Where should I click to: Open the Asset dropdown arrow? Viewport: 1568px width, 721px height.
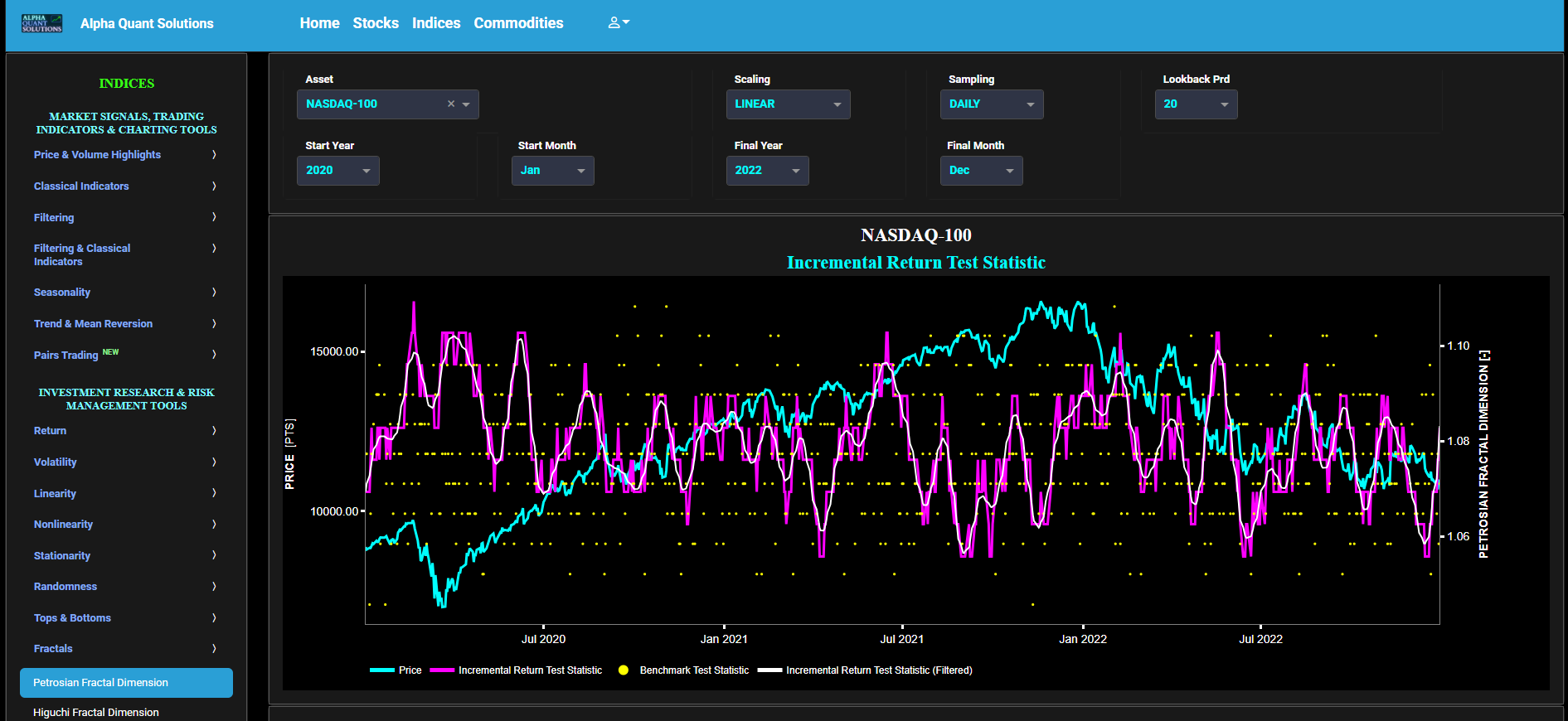[x=466, y=104]
